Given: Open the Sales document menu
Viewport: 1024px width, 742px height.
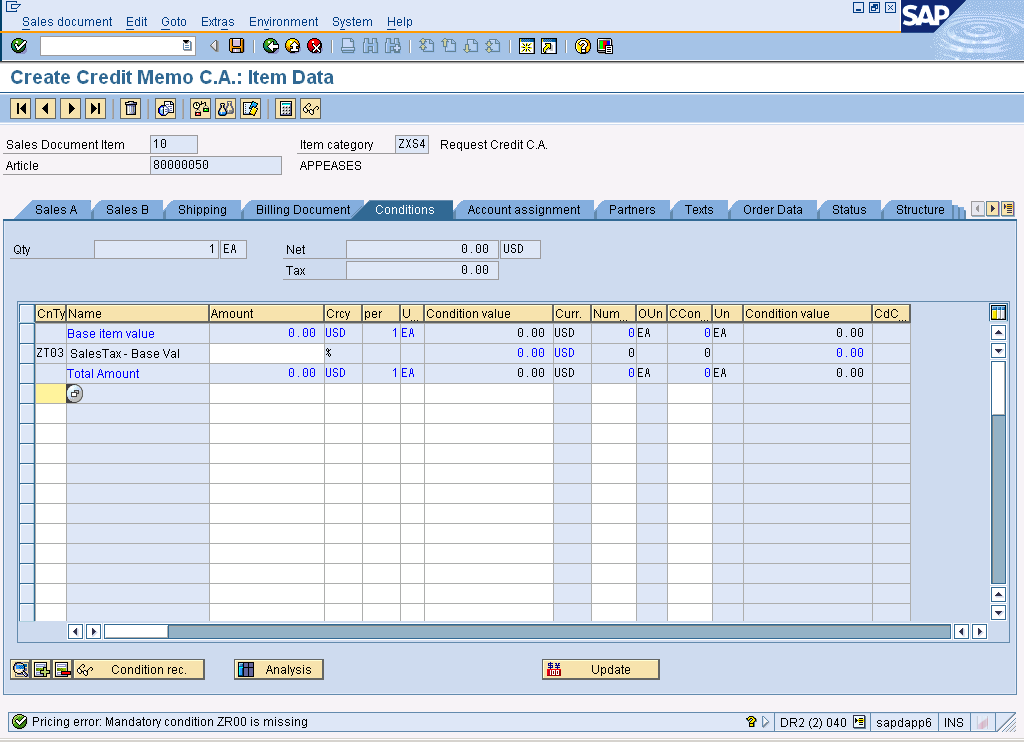Looking at the screenshot, I should point(67,22).
